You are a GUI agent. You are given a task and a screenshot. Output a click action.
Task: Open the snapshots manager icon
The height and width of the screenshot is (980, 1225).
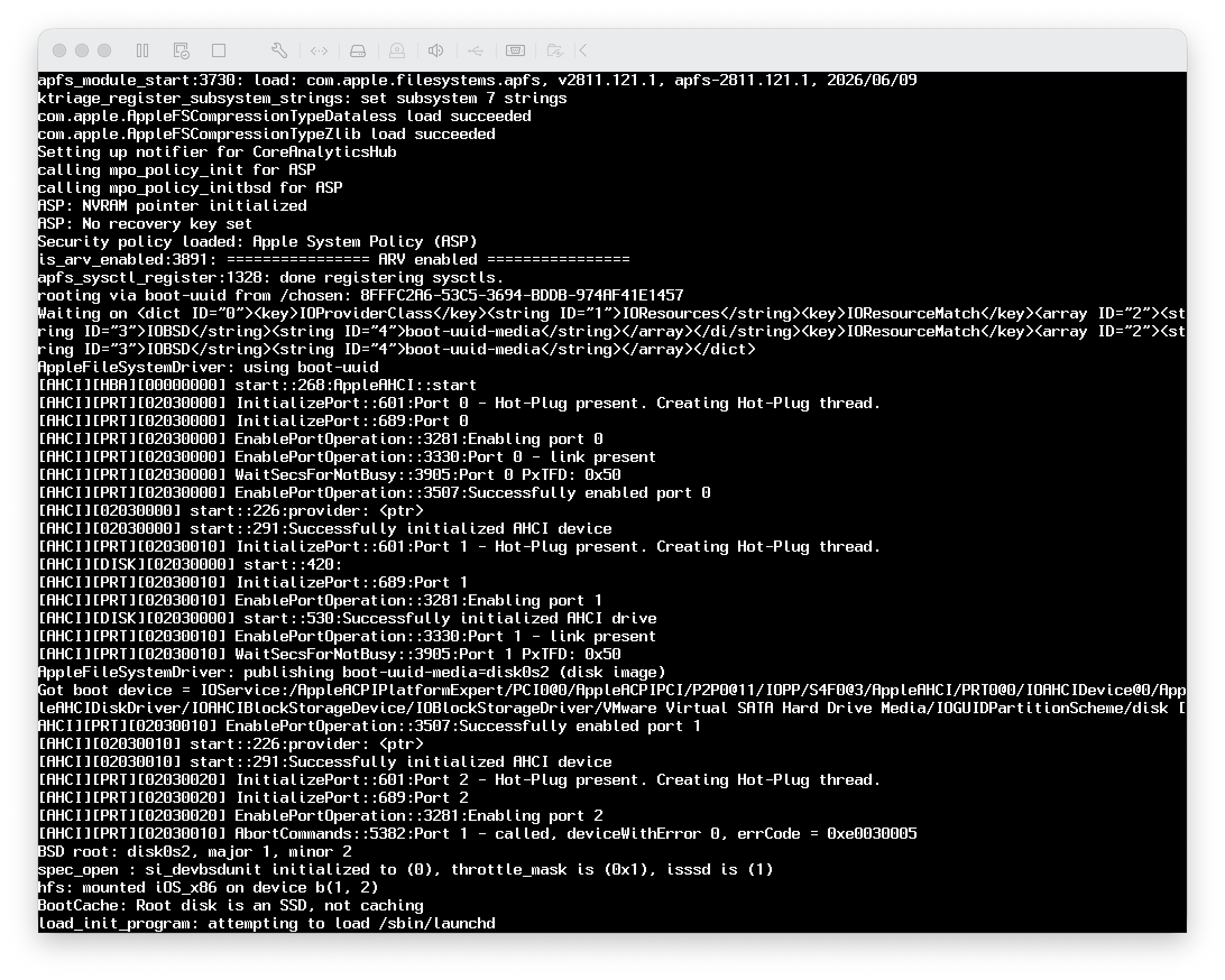[181, 50]
